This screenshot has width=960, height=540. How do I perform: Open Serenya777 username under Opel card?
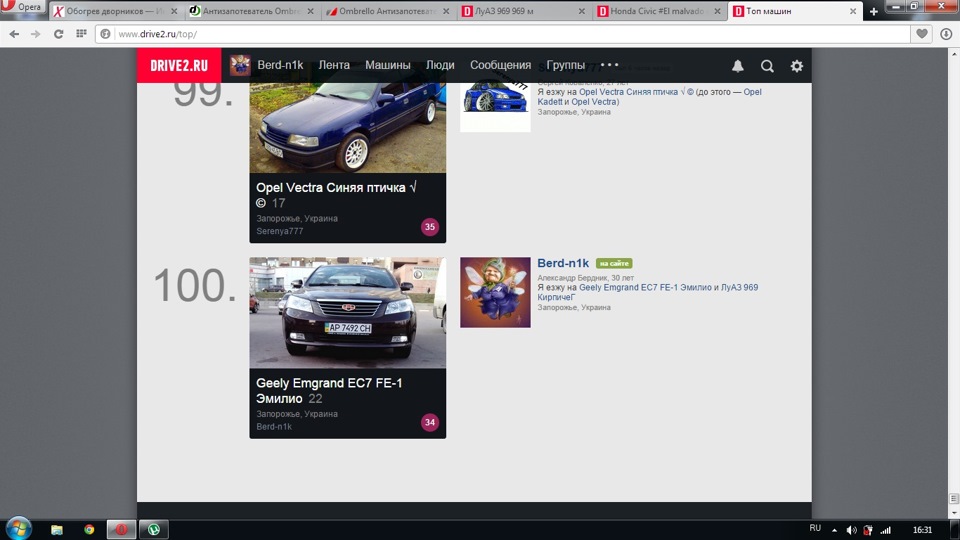click(x=280, y=231)
